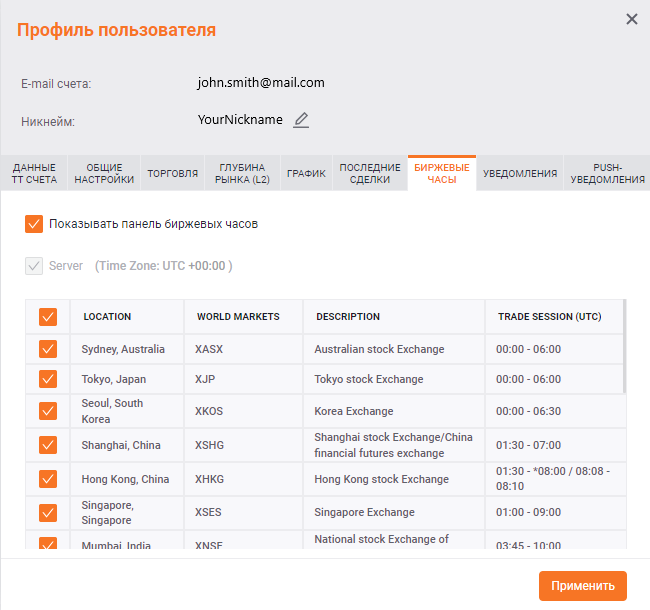The width and height of the screenshot is (650, 610).
Task: Click the exchange table vertical scrollbar
Action: 626,345
